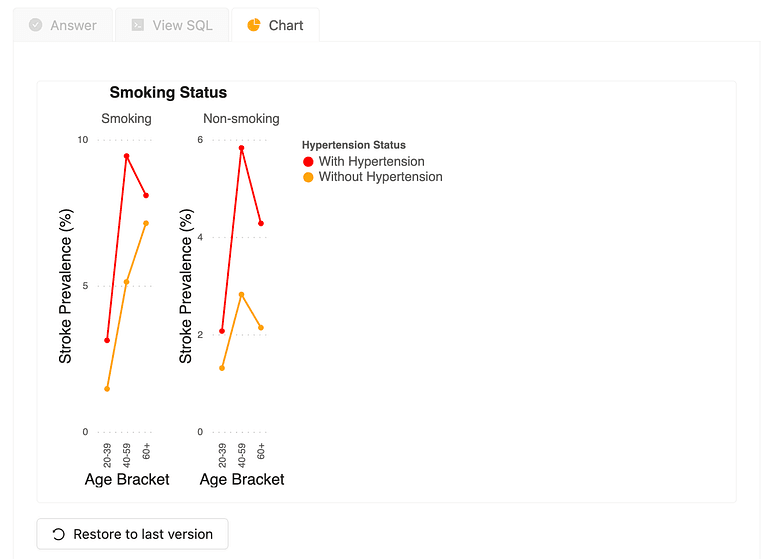This screenshot has width=770, height=559.
Task: Click the orange Without Hypertension legend dot
Action: coord(308,177)
